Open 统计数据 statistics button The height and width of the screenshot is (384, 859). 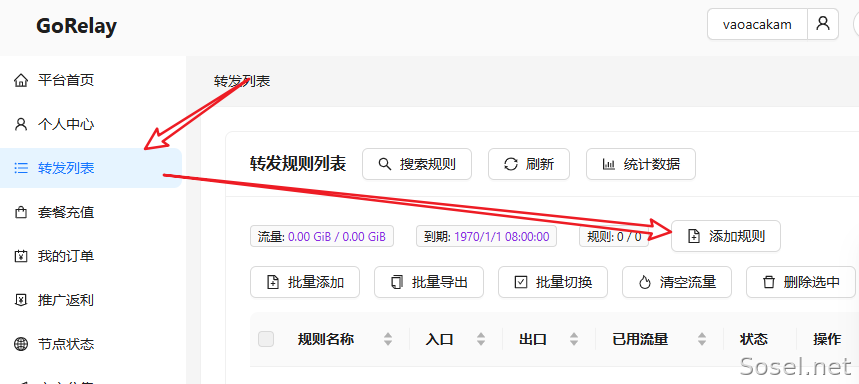(641, 164)
